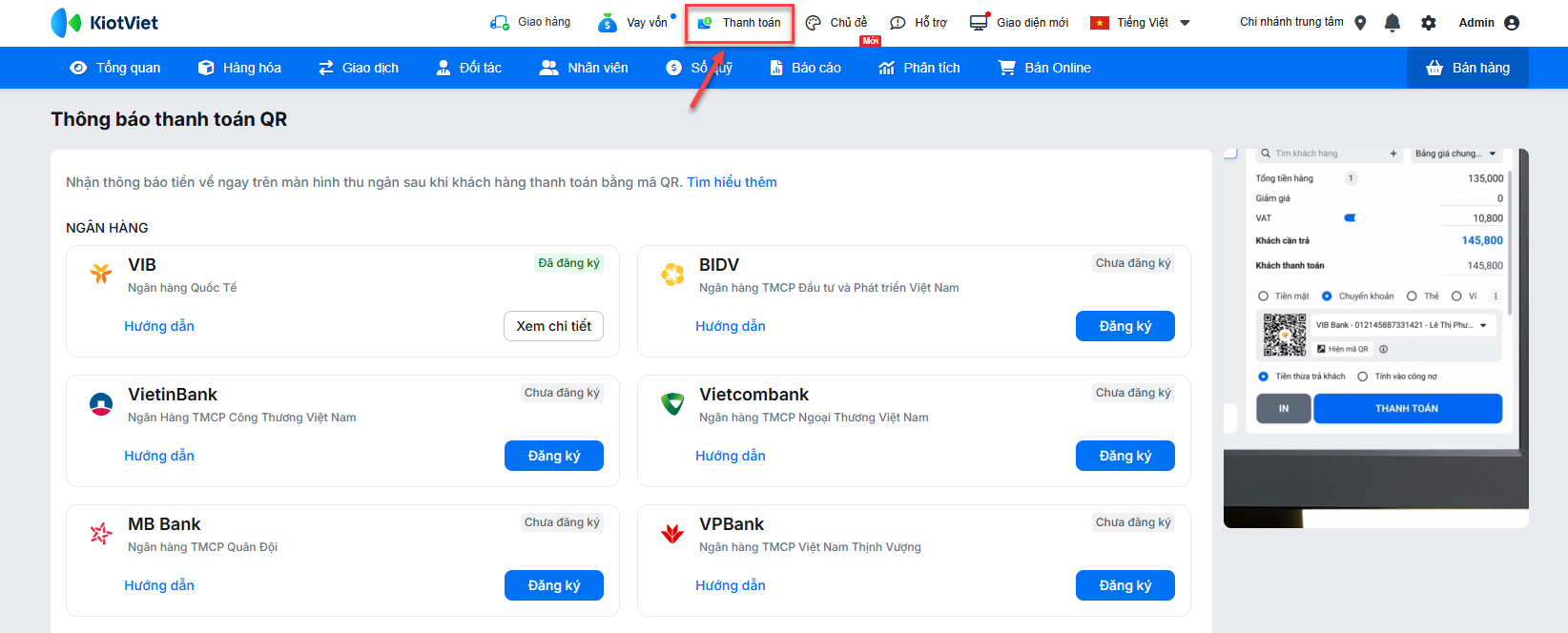Screen dimensions: 1568x633
Task: Open Thanh toán in top bar
Action: tap(739, 23)
